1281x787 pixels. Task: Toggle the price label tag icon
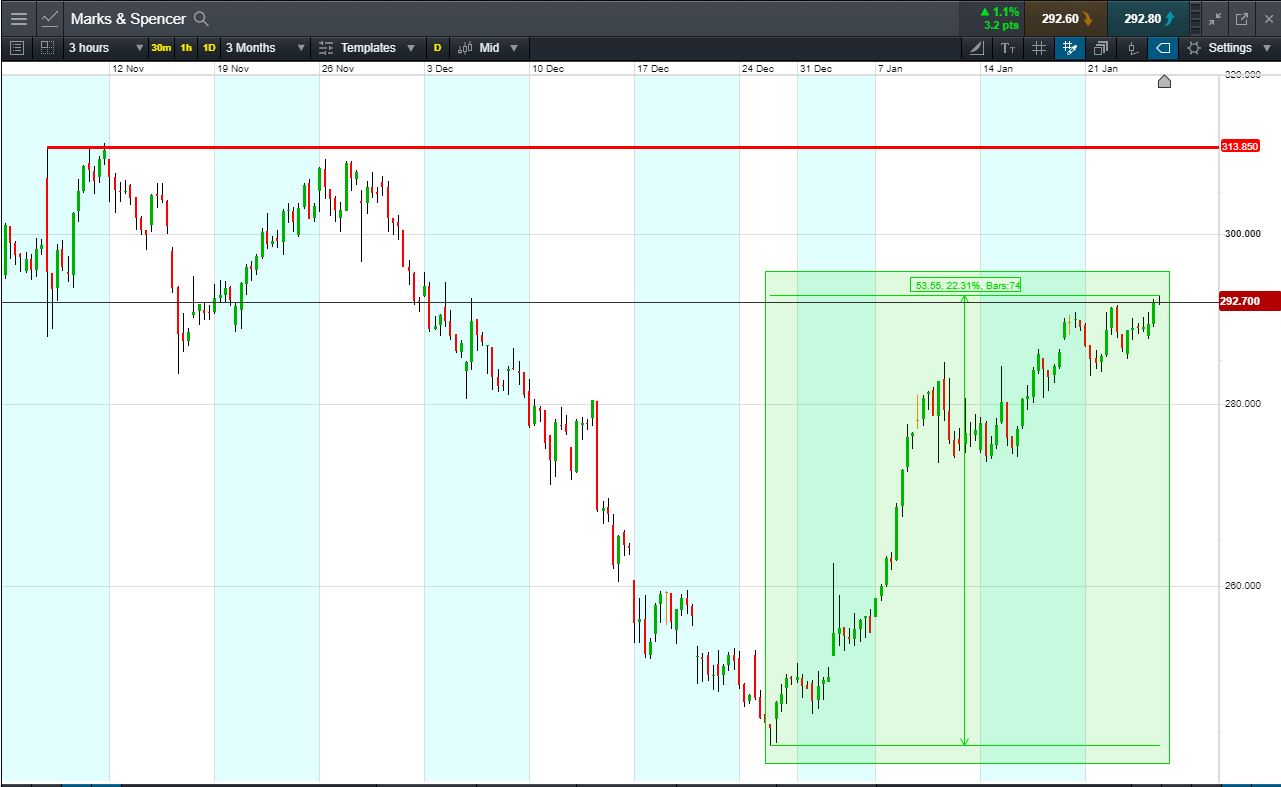pos(1163,47)
